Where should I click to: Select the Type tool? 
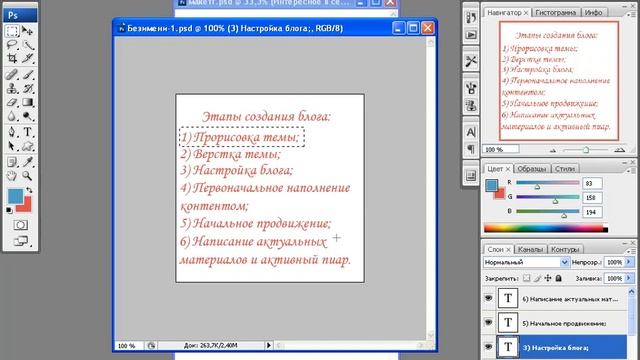pyautogui.click(x=27, y=132)
